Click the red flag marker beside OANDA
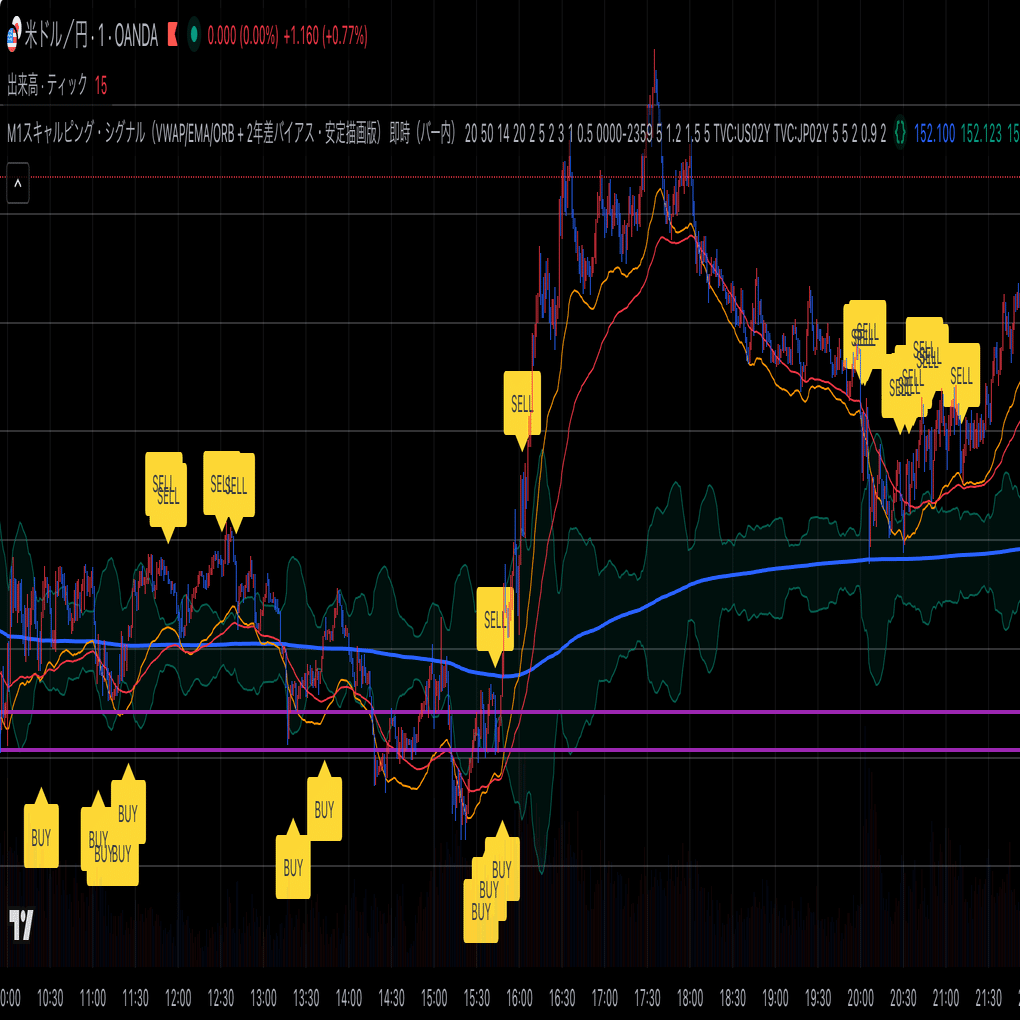 click(x=172, y=35)
